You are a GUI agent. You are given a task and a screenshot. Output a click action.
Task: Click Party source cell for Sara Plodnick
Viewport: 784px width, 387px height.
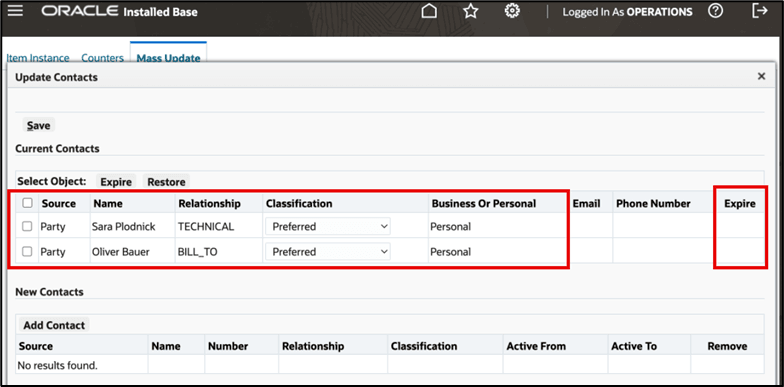[53, 226]
